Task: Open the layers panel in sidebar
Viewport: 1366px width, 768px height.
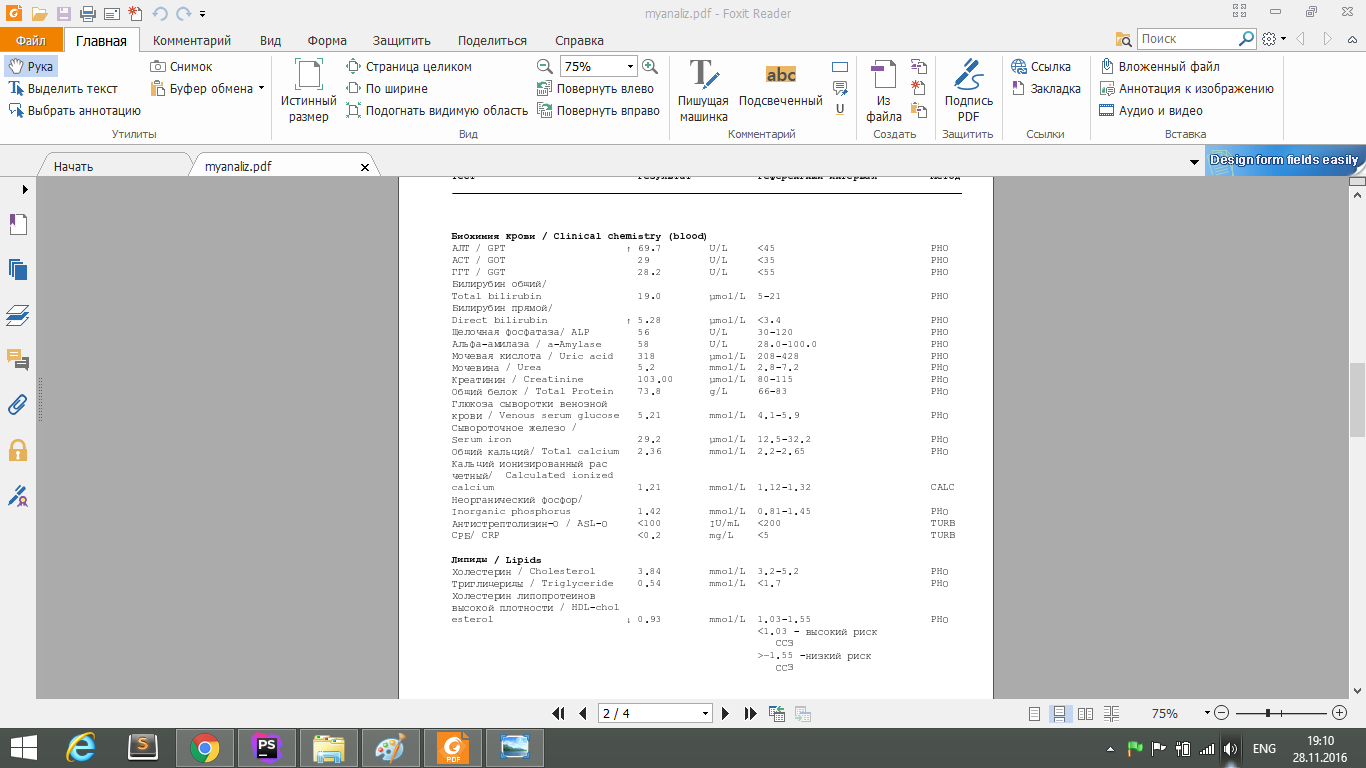Action: click(x=17, y=315)
